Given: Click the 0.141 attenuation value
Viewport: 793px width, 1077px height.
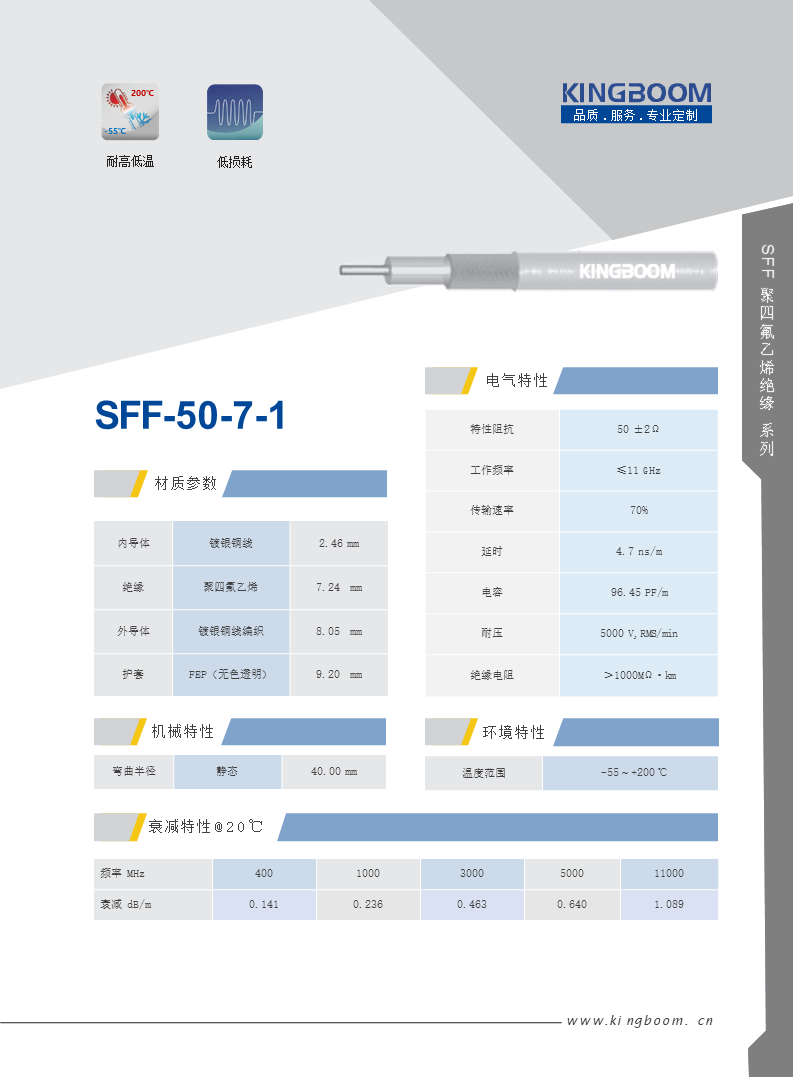Looking at the screenshot, I should pos(264,905).
